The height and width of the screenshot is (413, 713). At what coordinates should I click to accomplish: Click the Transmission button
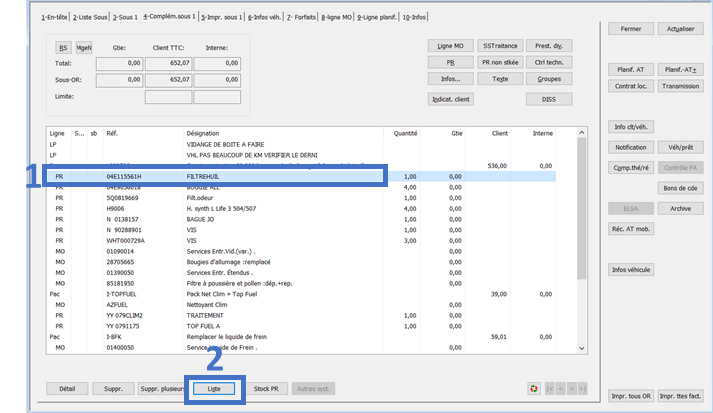tap(680, 86)
